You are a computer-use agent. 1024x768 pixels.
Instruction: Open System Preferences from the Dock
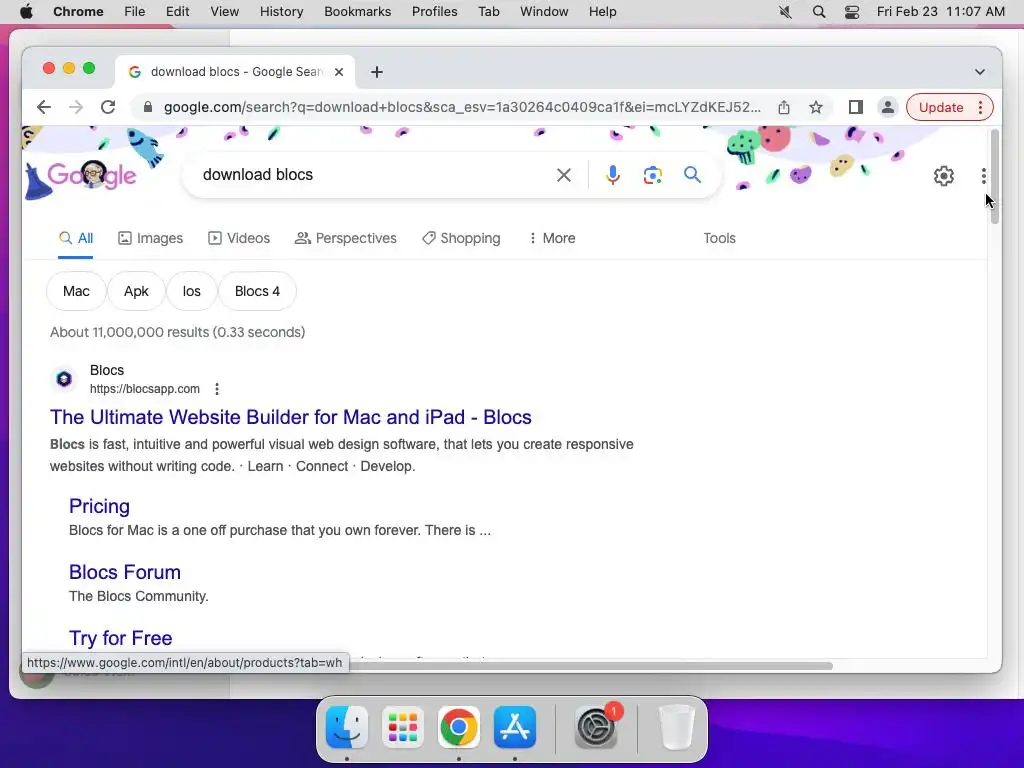tap(596, 727)
